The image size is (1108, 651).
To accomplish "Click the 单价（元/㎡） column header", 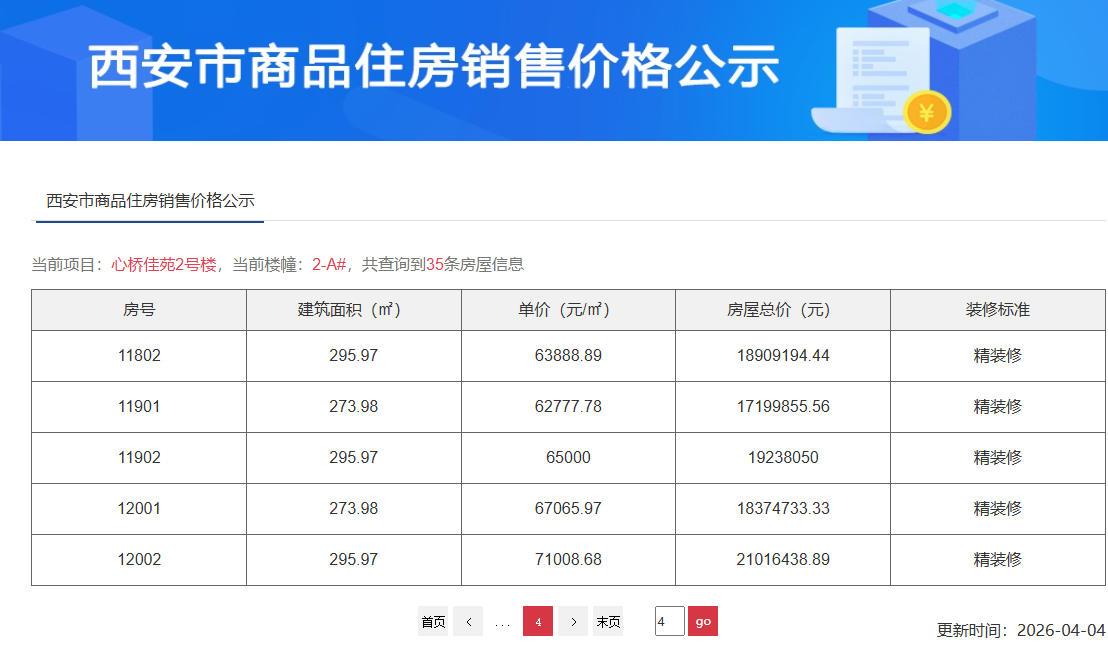I will (x=568, y=310).
